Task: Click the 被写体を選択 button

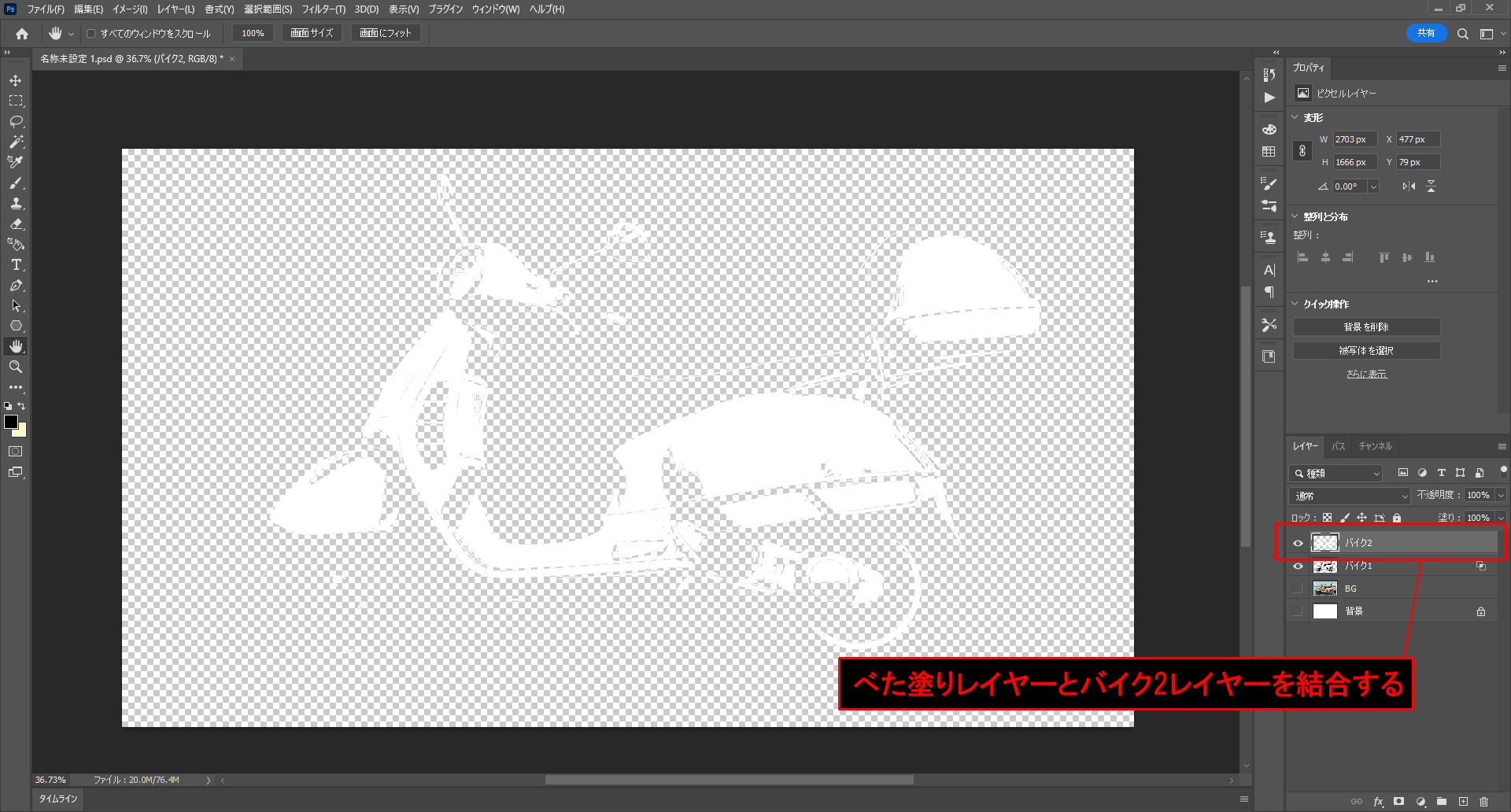Action: tap(1366, 351)
